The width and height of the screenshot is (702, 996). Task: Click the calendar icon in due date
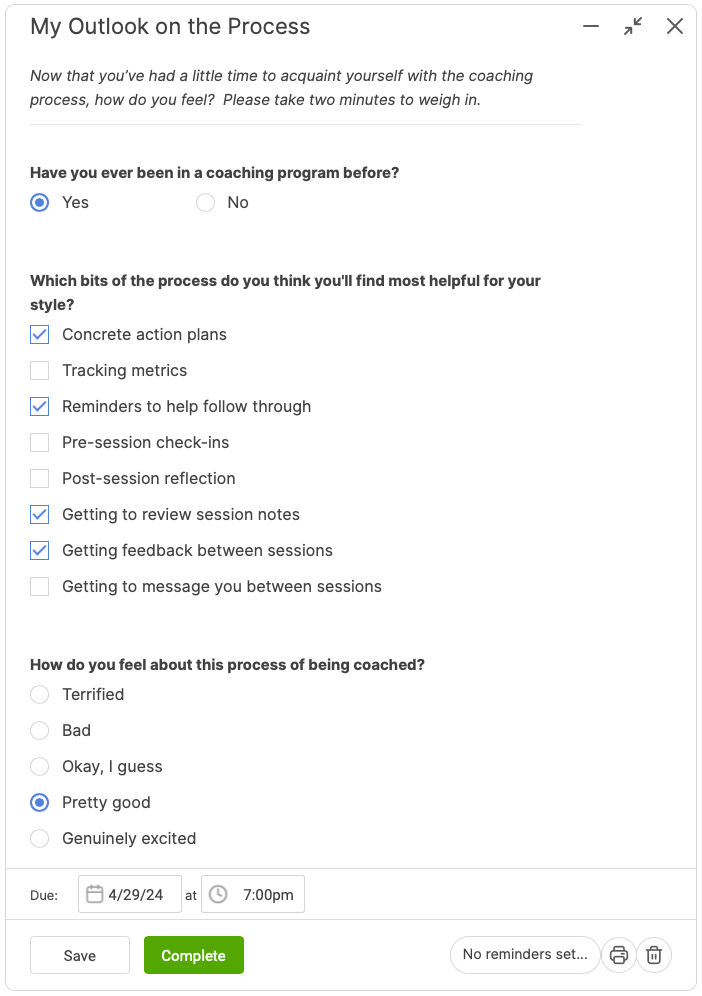pyautogui.click(x=95, y=894)
